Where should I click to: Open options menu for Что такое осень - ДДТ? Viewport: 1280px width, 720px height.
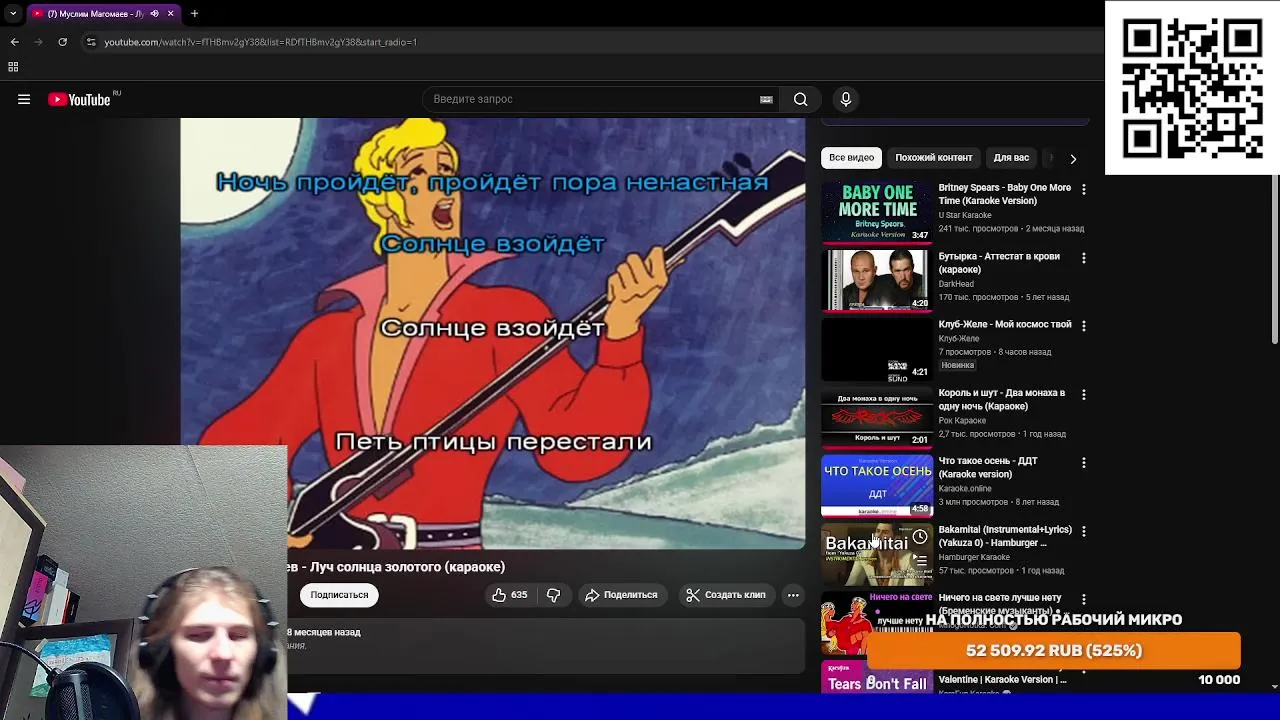click(x=1083, y=463)
